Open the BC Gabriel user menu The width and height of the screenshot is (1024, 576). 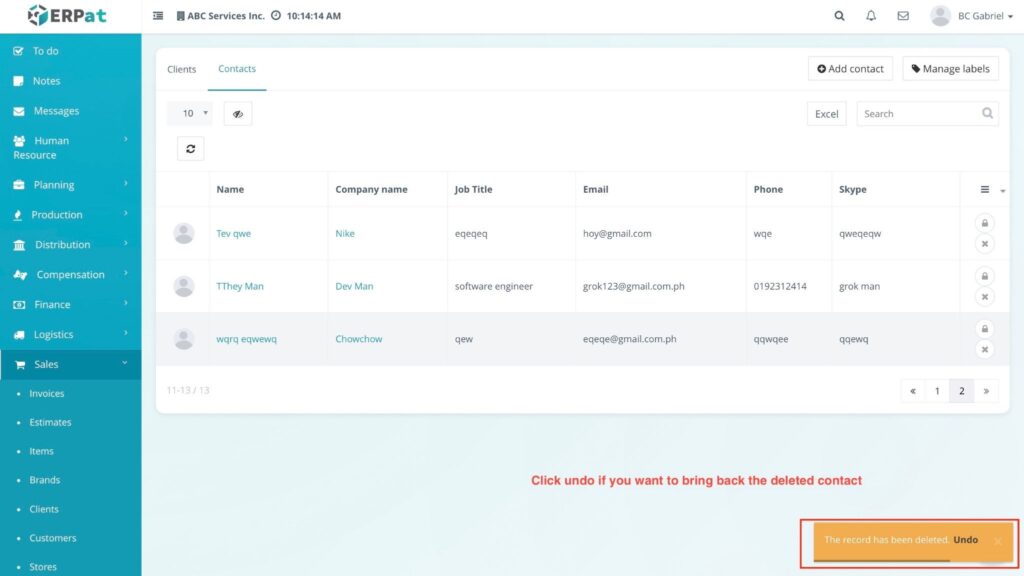(x=971, y=16)
